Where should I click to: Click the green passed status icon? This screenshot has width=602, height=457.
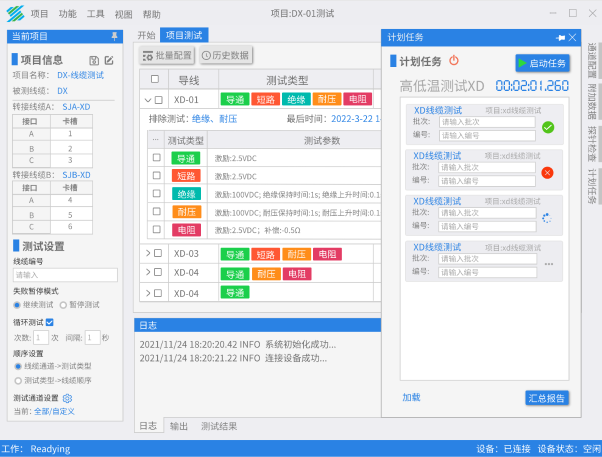[548, 127]
